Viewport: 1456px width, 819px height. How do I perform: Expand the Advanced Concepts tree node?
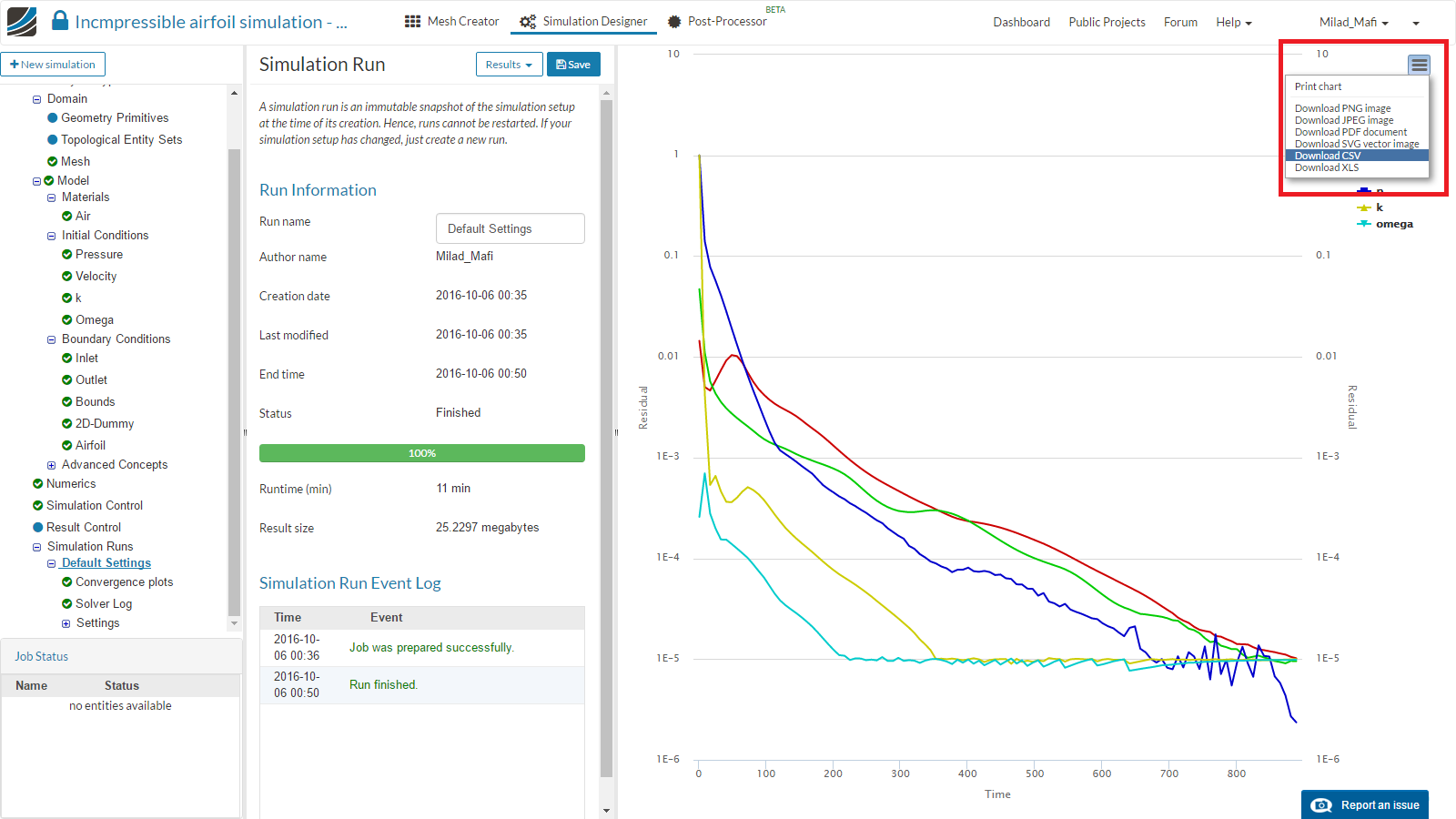[52, 465]
